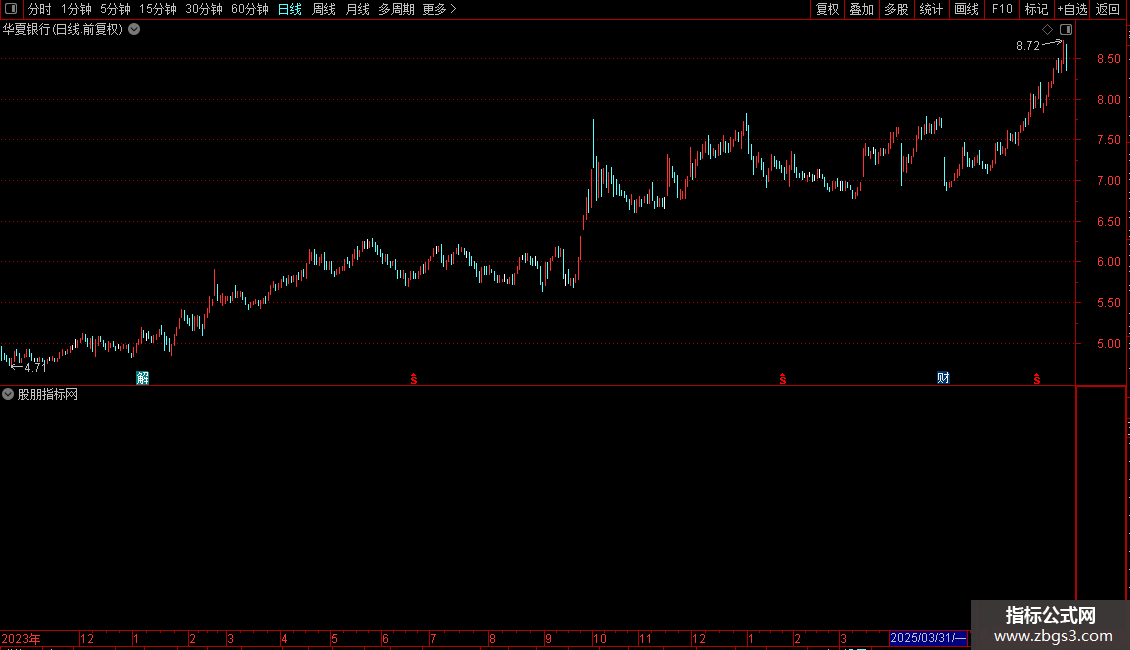This screenshot has width=1130, height=650.
Task: Click the 解 info marker below the chart
Action: (x=143, y=378)
